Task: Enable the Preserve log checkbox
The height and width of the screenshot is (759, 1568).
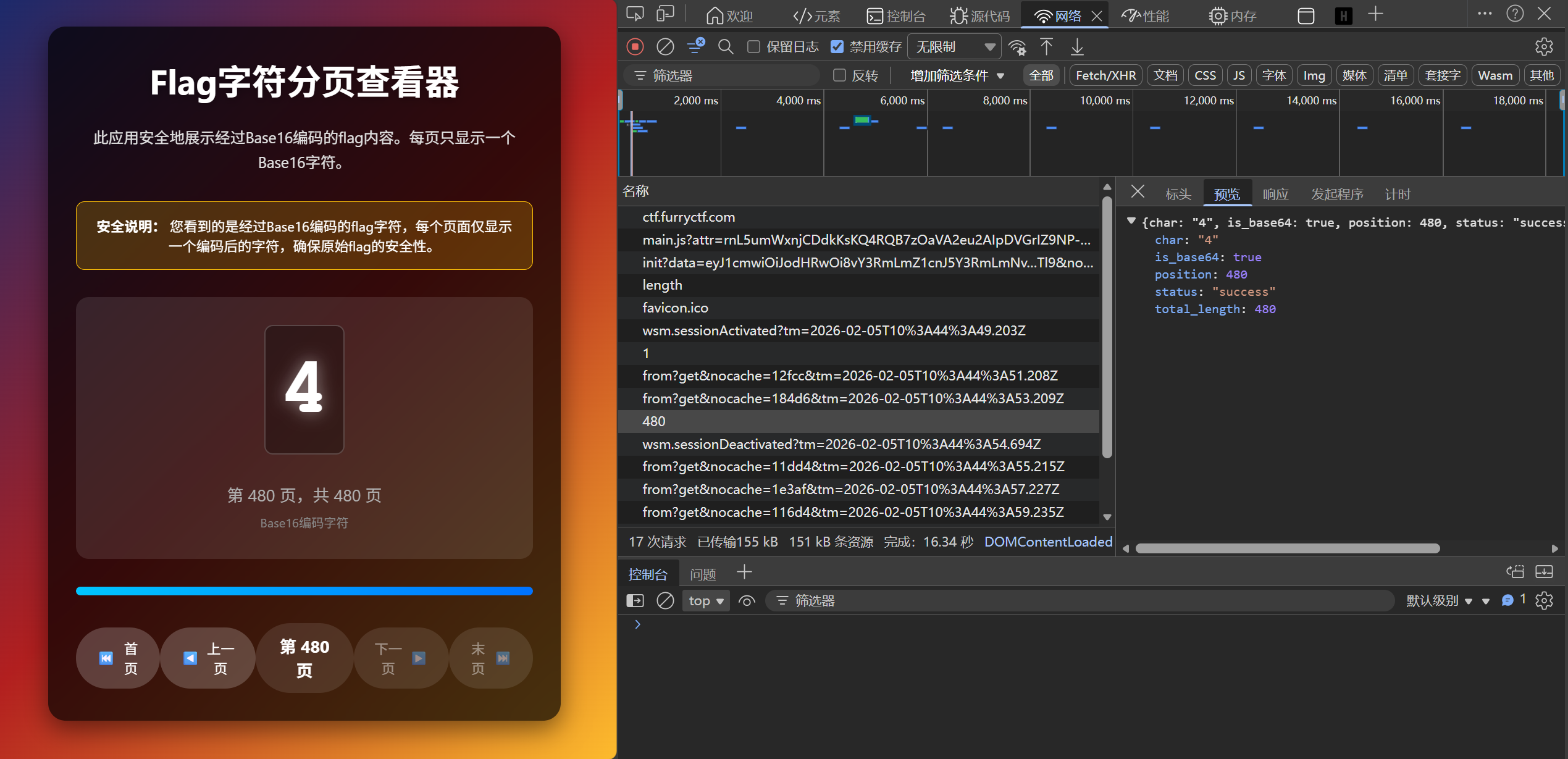Action: point(753,47)
